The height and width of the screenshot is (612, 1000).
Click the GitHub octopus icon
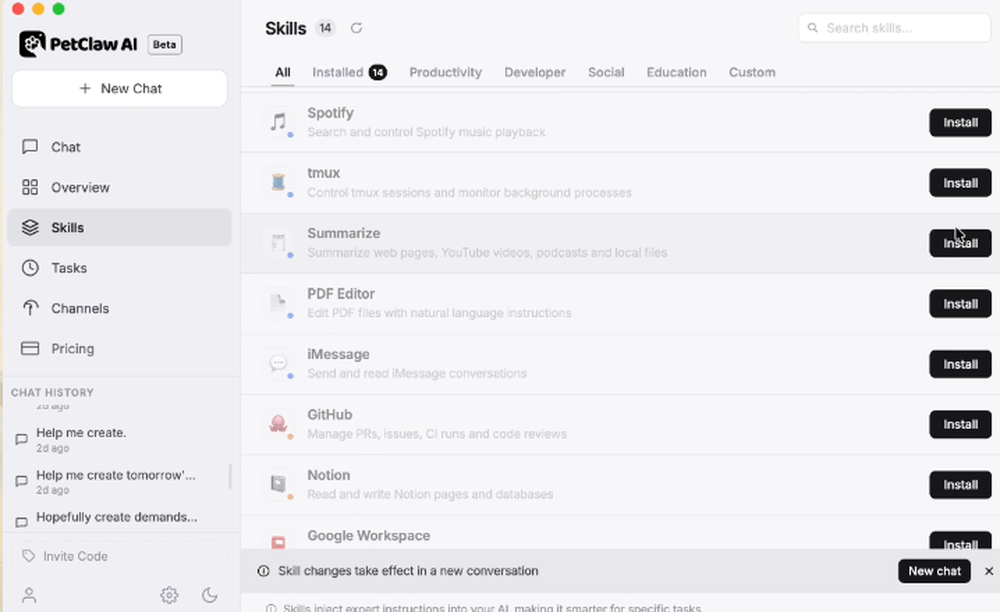point(279,424)
